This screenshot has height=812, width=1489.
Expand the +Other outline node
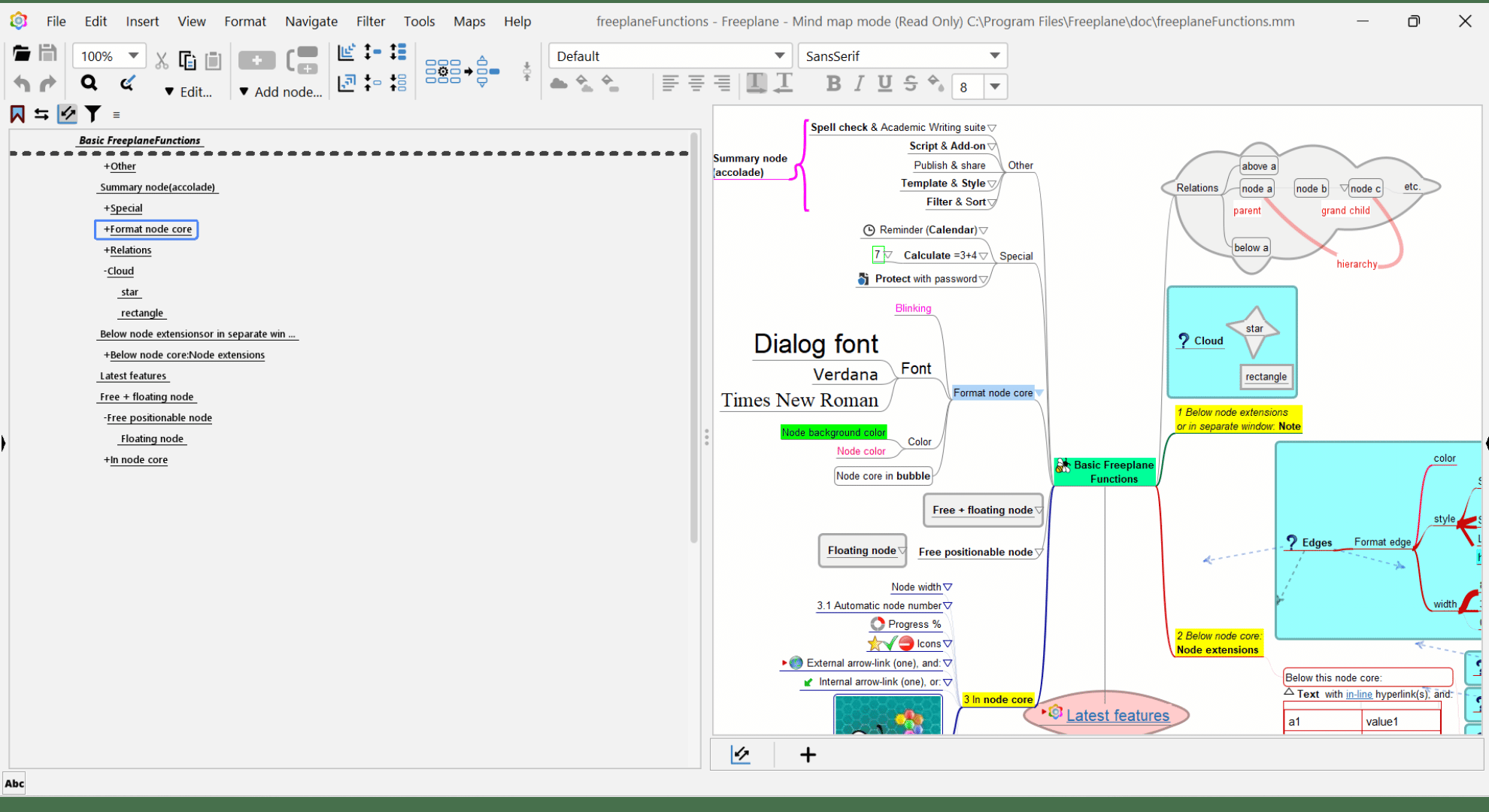click(120, 166)
